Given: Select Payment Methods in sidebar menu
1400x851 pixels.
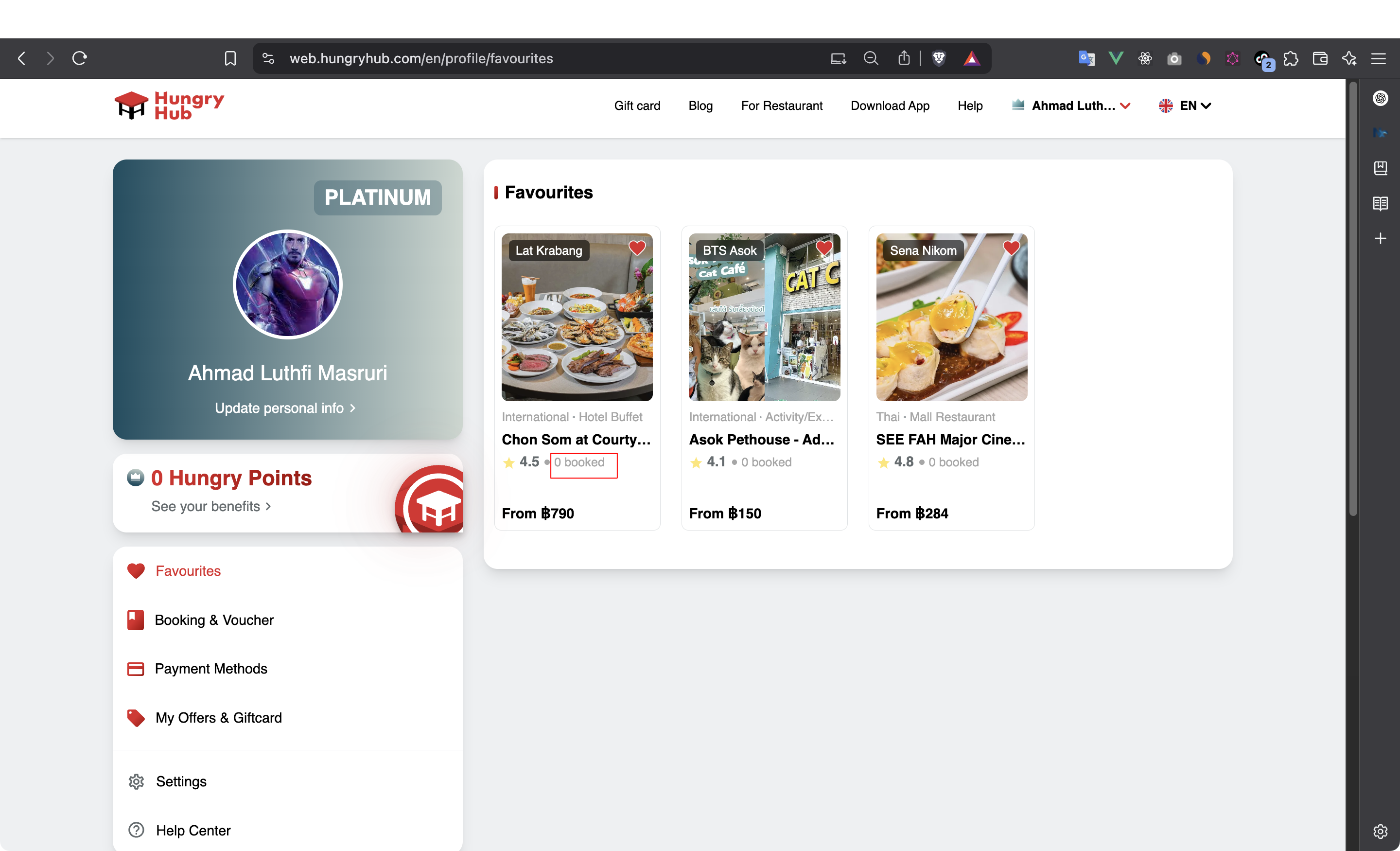Looking at the screenshot, I should coord(211,669).
